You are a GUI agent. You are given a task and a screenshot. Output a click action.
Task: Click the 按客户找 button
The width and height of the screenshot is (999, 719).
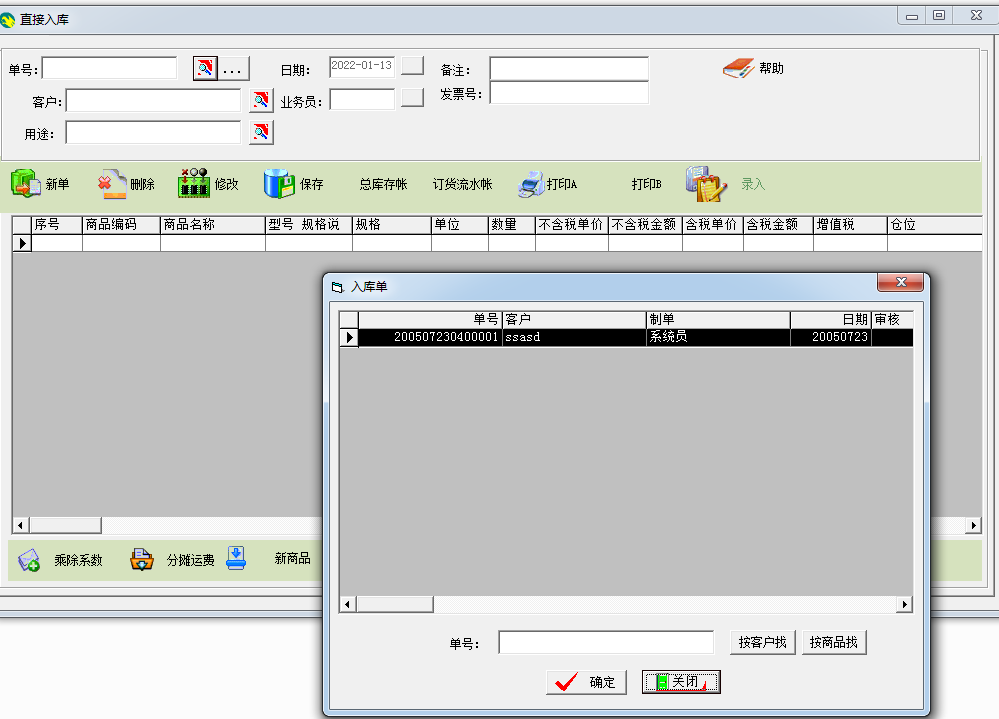763,642
